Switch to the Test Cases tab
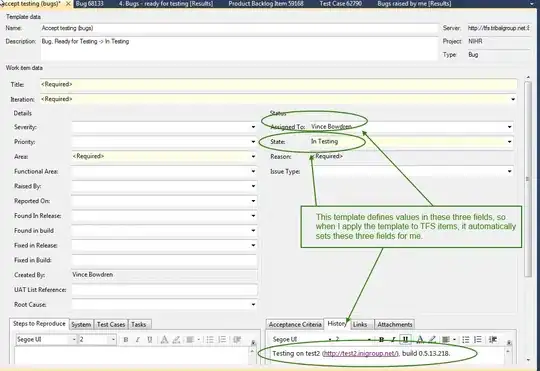Image resolution: width=540 pixels, height=371 pixels. pos(111,324)
